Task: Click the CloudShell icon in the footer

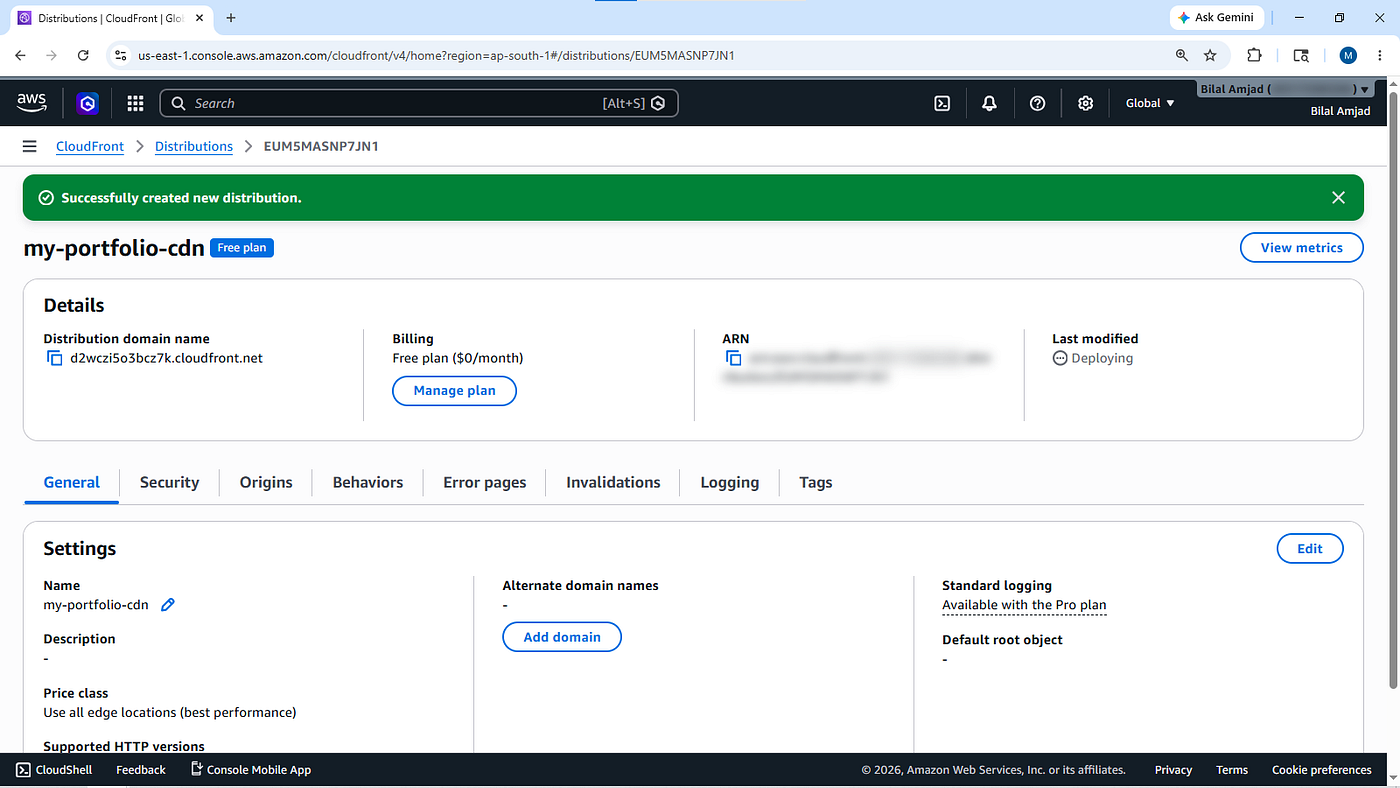Action: (23, 770)
